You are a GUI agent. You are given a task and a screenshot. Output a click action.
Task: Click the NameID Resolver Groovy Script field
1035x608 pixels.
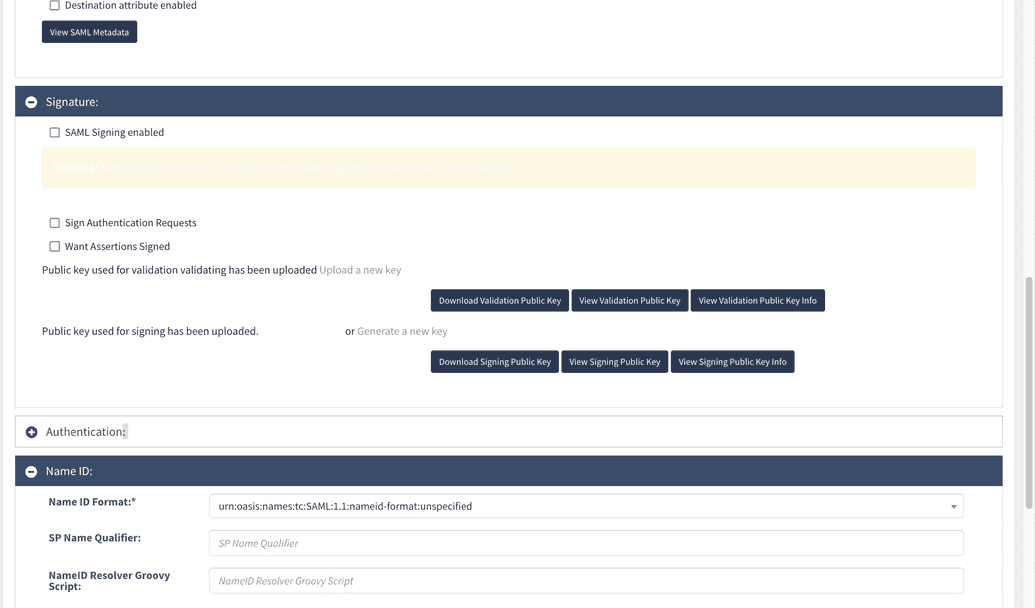click(585, 580)
